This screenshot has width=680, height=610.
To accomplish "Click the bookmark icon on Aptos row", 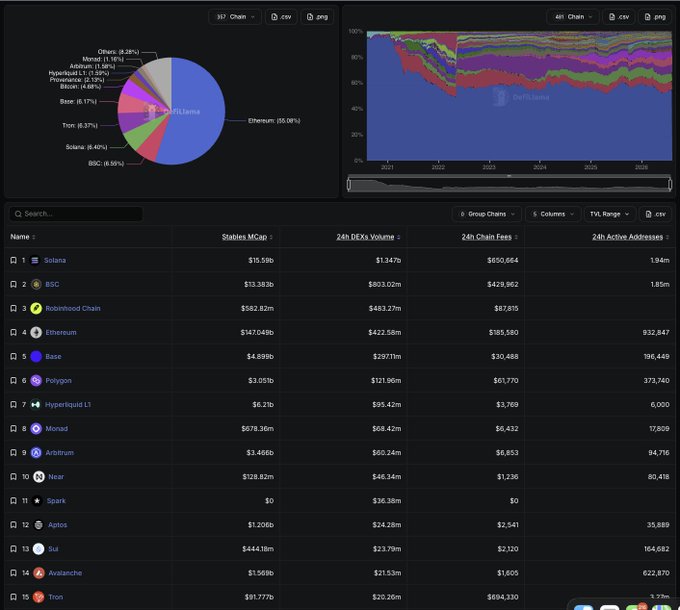I will 13,525.
